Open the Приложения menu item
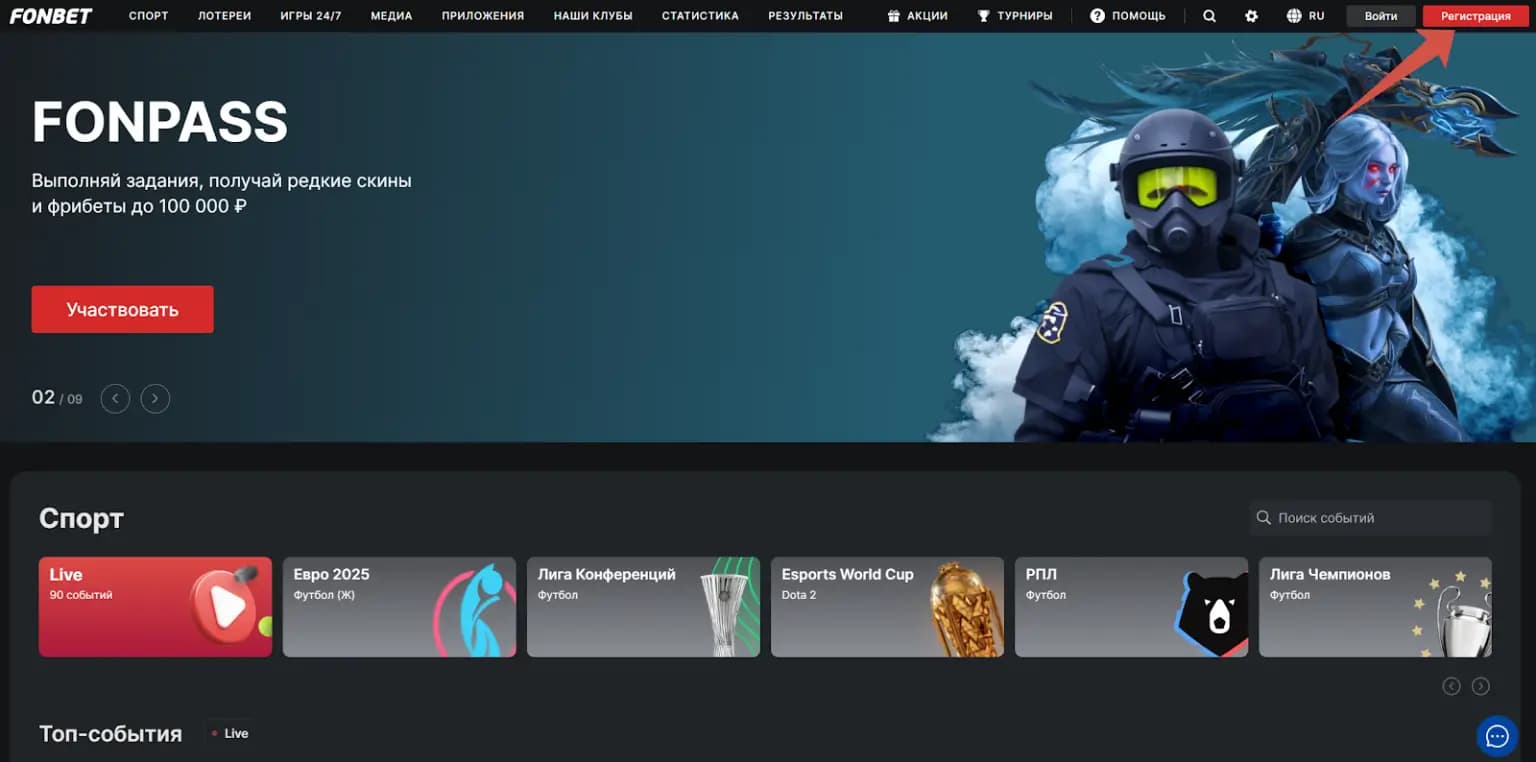The image size is (1536, 762). pyautogui.click(x=483, y=16)
